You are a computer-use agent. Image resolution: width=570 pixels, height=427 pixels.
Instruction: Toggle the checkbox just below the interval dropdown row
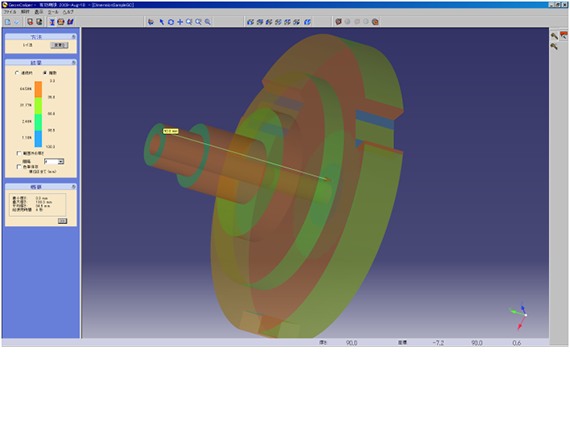[x=19, y=166]
